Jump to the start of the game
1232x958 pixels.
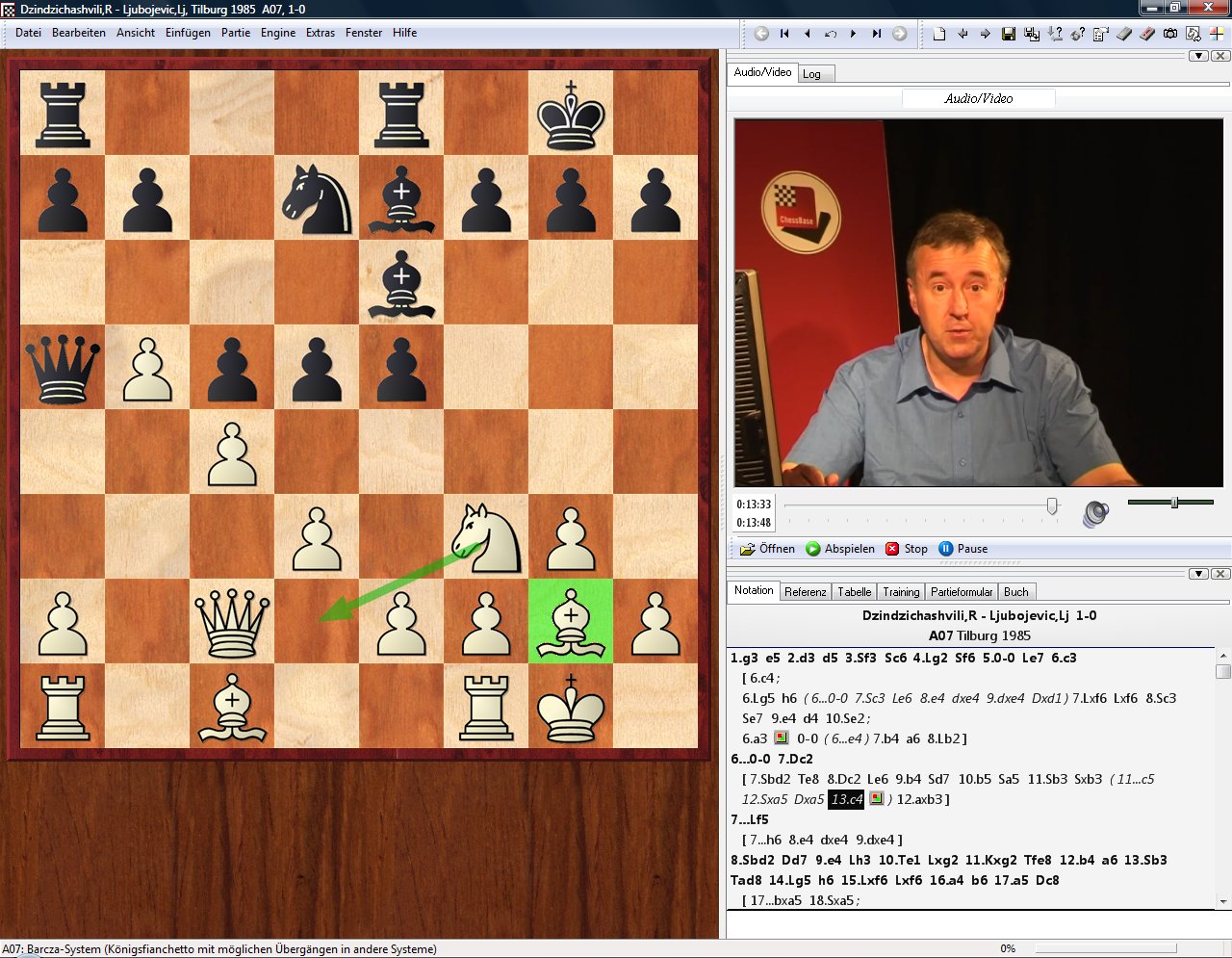click(x=784, y=34)
